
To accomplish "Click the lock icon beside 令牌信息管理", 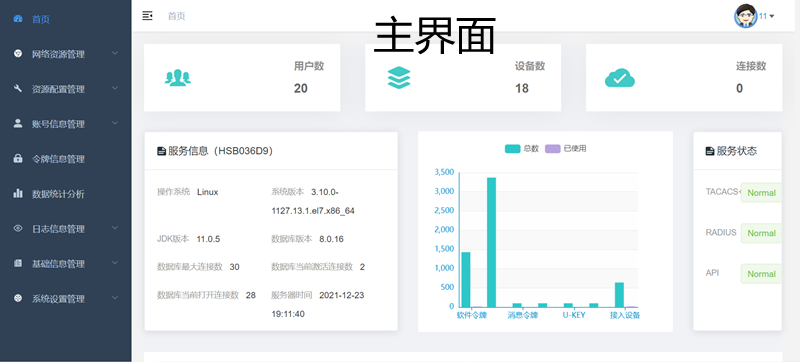I will click(x=18, y=159).
